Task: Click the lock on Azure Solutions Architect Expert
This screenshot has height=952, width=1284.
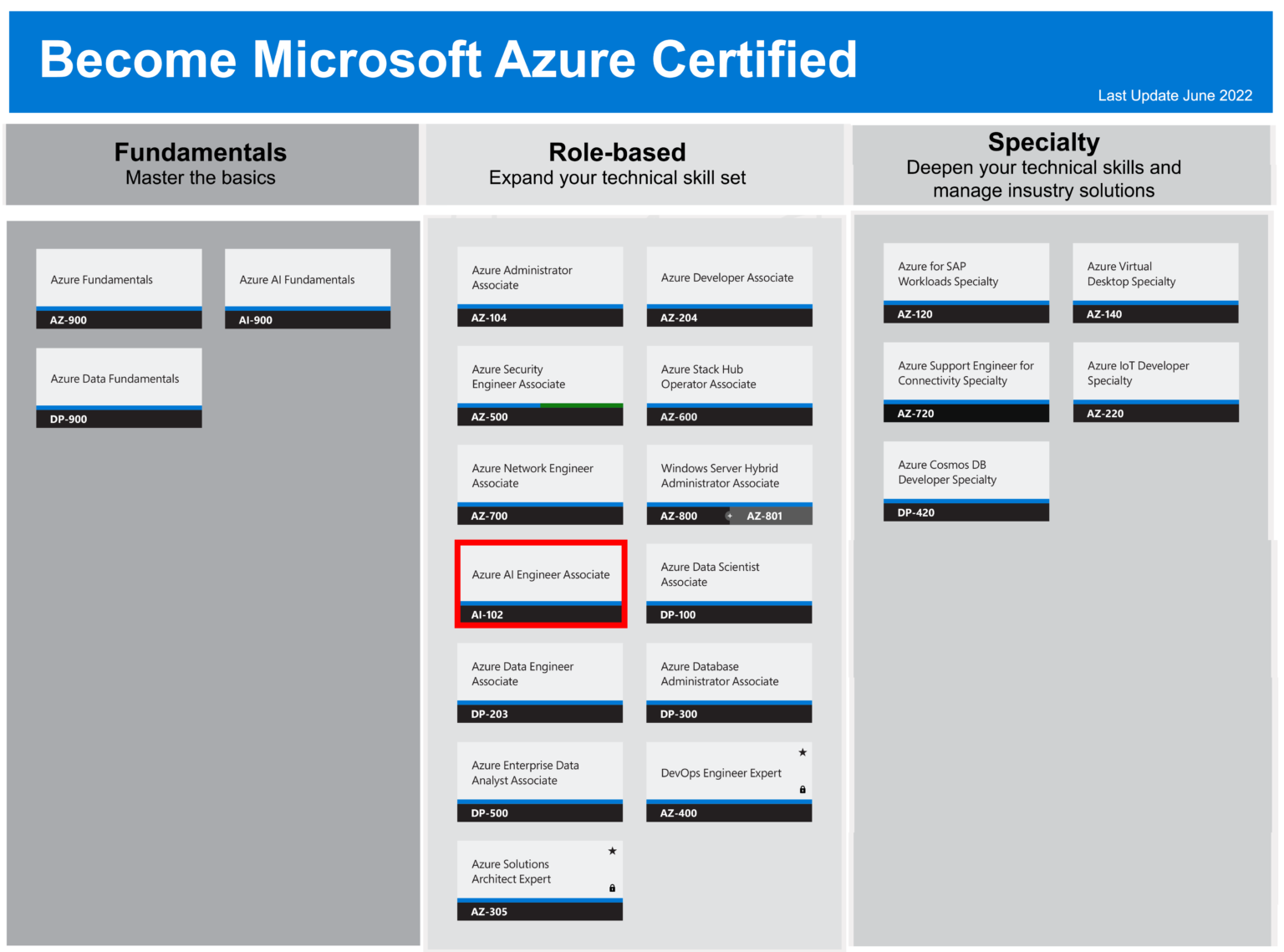Action: pos(612,888)
